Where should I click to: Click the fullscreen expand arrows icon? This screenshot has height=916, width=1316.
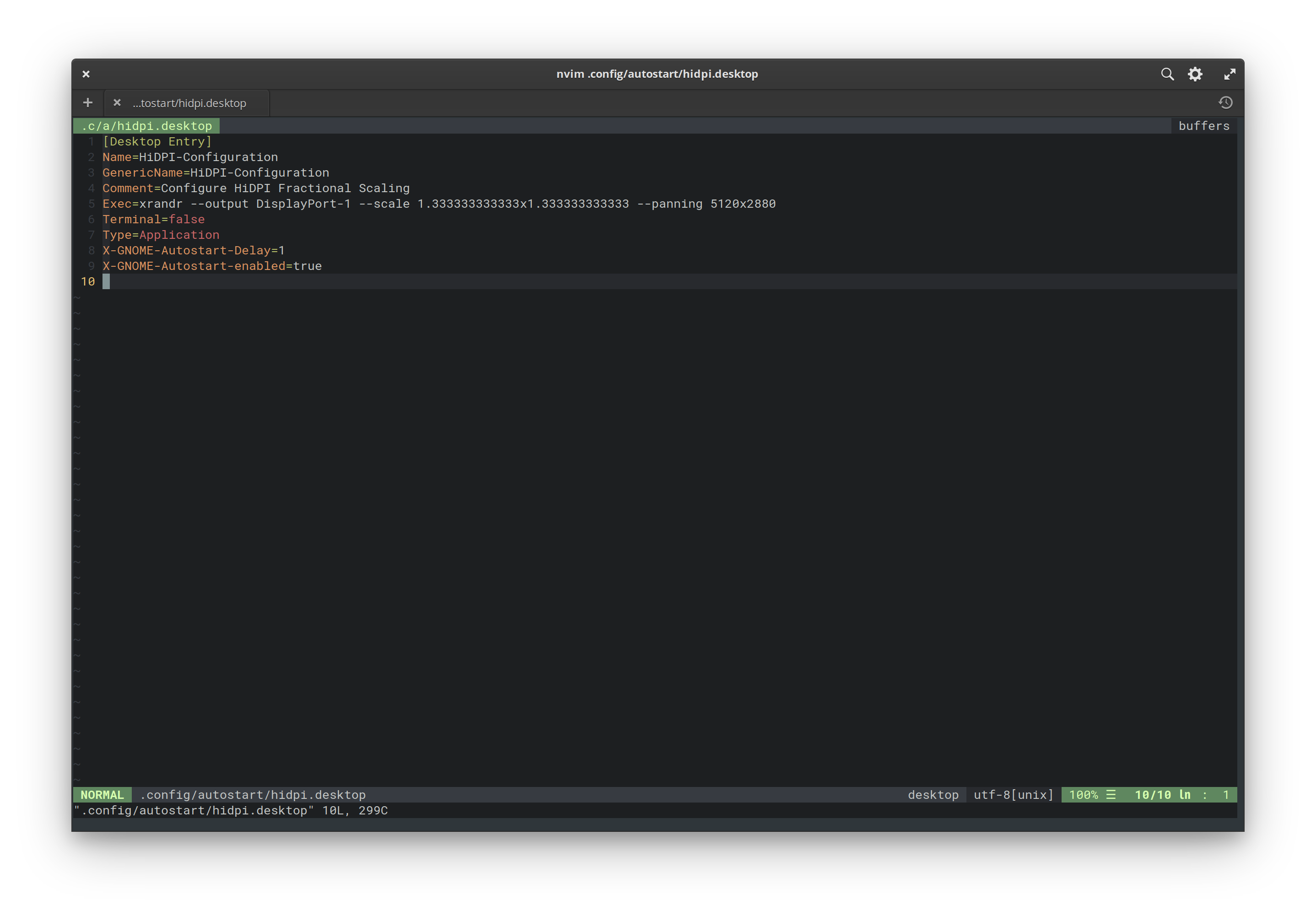(x=1230, y=74)
